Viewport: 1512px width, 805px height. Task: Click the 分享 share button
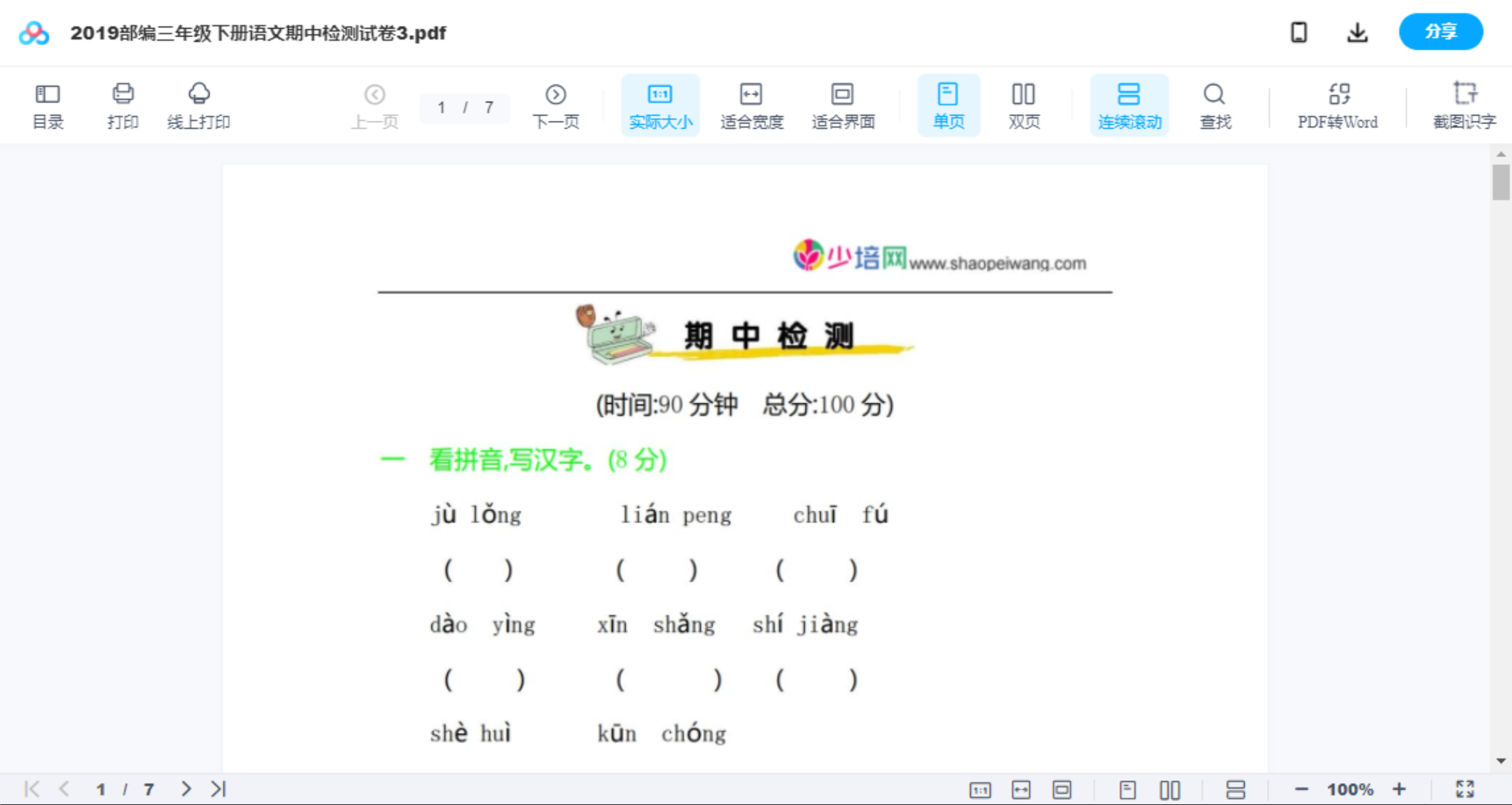[x=1440, y=32]
